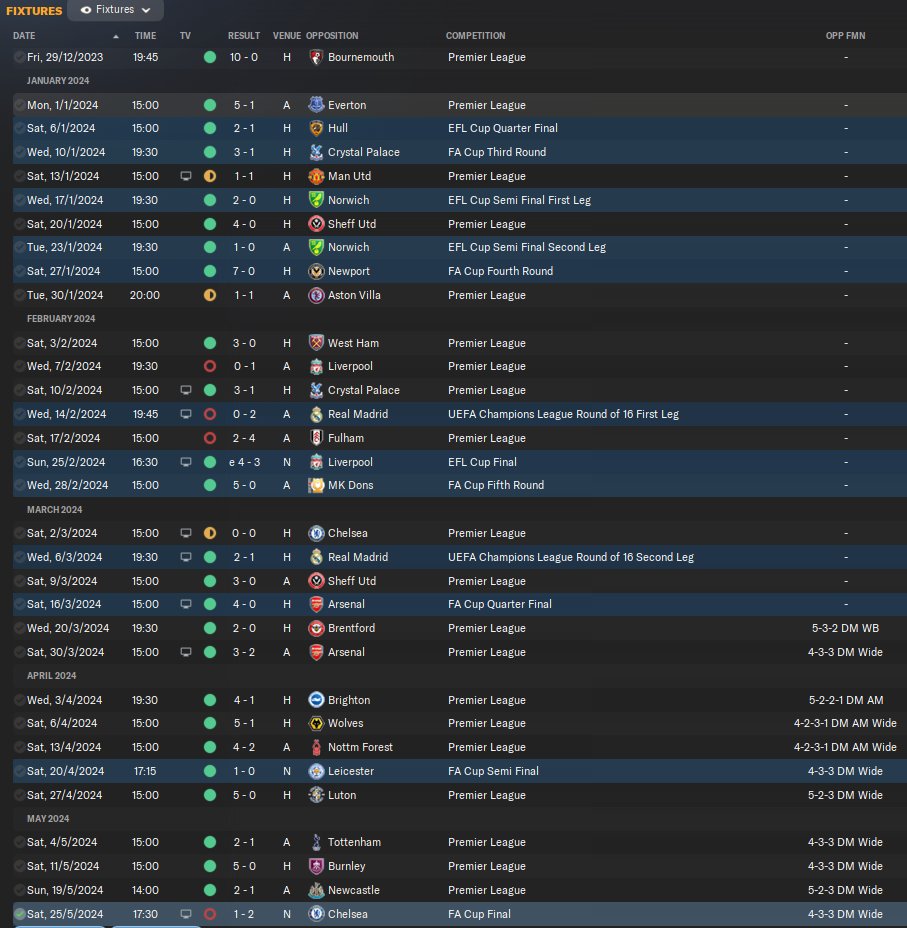Click the FIXTURES panel title
The height and width of the screenshot is (928, 907).
[x=34, y=11]
